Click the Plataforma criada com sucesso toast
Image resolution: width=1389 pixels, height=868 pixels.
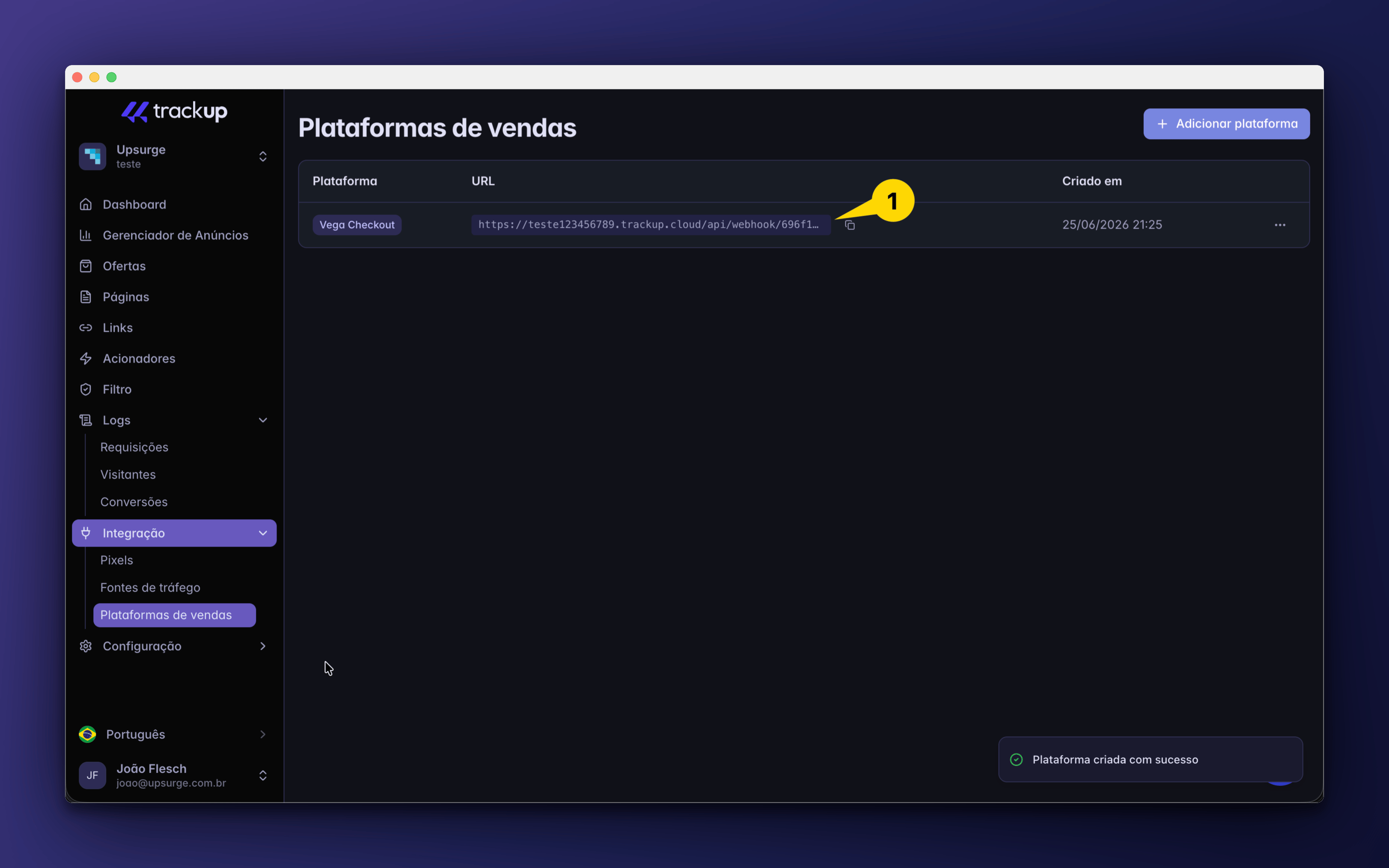tap(1151, 759)
